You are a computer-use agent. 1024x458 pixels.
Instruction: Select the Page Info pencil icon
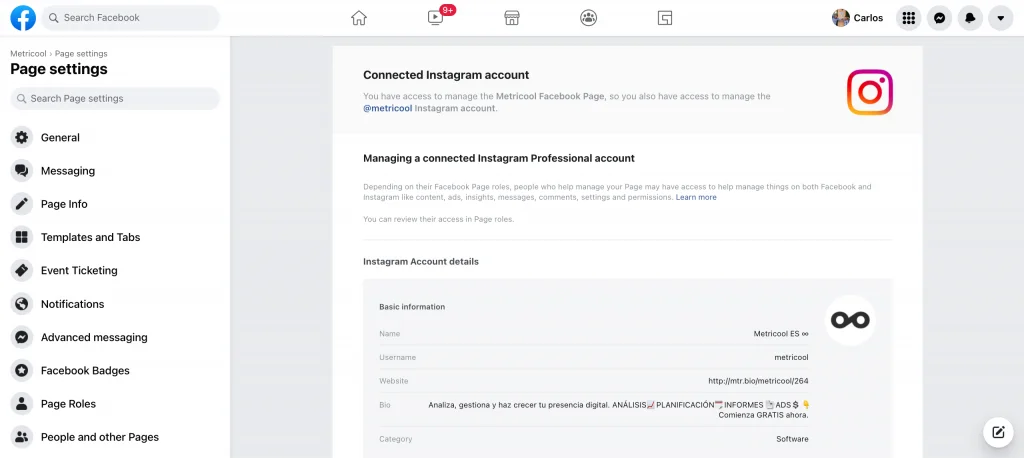point(22,204)
